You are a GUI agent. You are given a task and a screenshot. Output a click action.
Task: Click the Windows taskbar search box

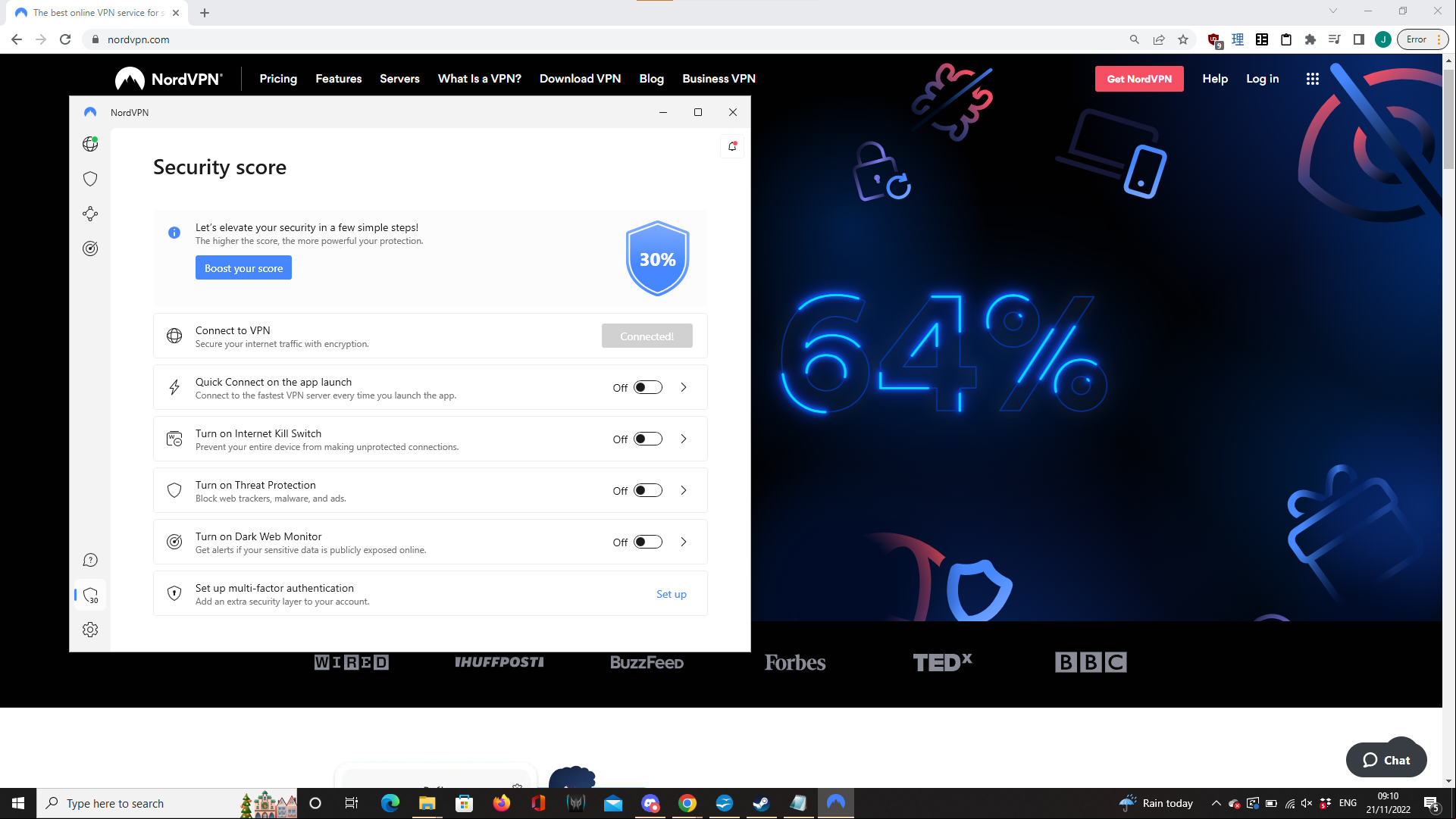coord(167,803)
